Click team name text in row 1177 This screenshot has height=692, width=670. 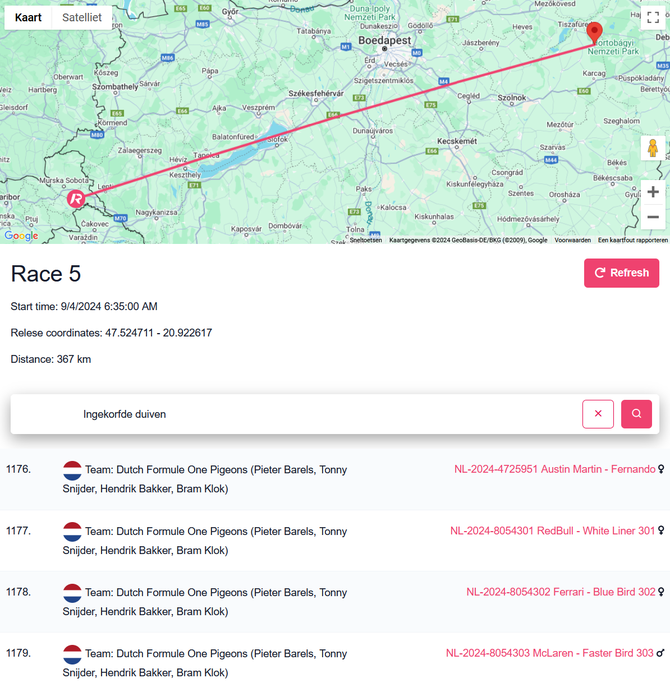205,541
